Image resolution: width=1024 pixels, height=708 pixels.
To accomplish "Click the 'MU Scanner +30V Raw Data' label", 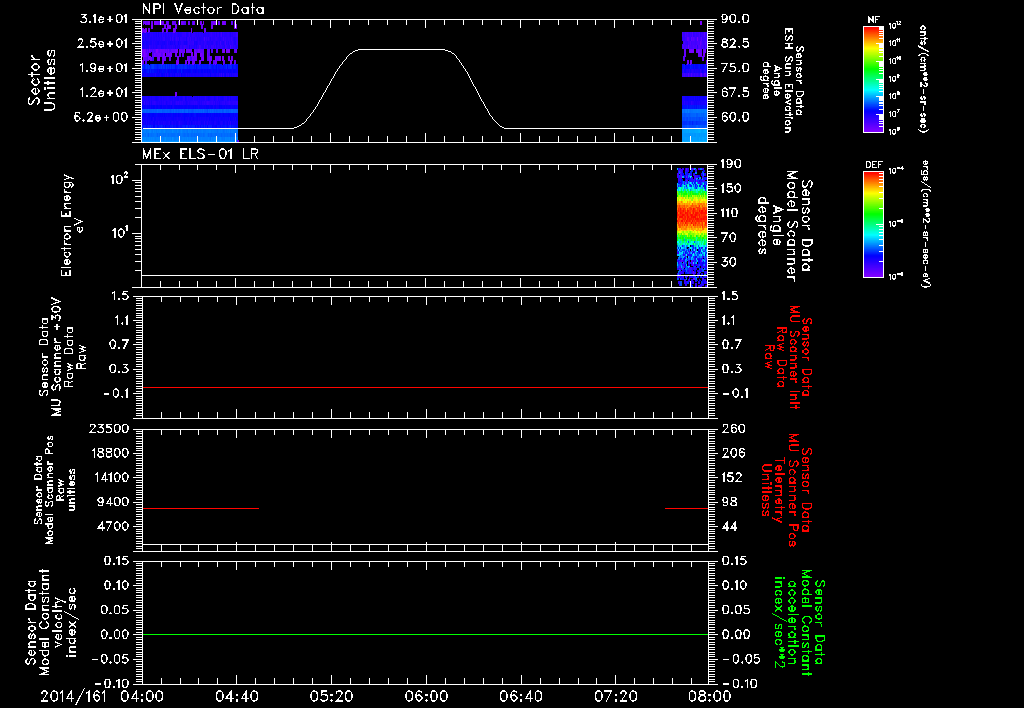I will (63, 357).
